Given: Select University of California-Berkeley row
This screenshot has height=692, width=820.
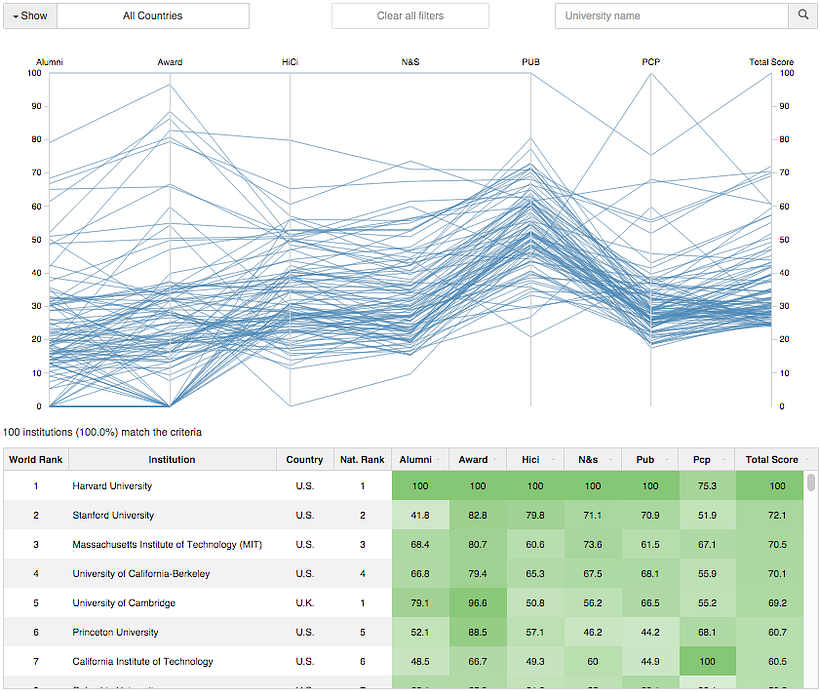Looking at the screenshot, I should coord(403,574).
